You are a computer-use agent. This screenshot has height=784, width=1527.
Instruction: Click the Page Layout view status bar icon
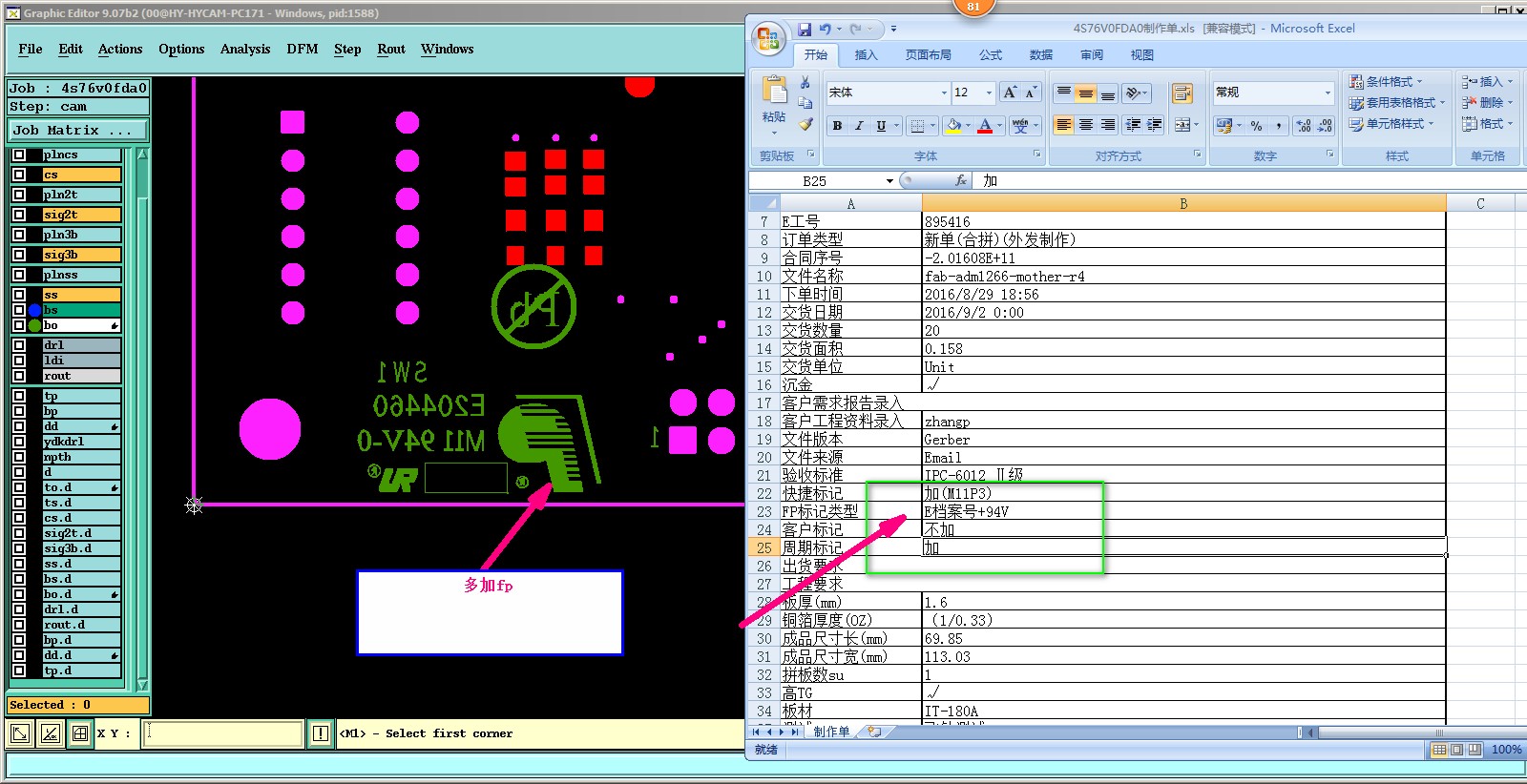(1456, 750)
